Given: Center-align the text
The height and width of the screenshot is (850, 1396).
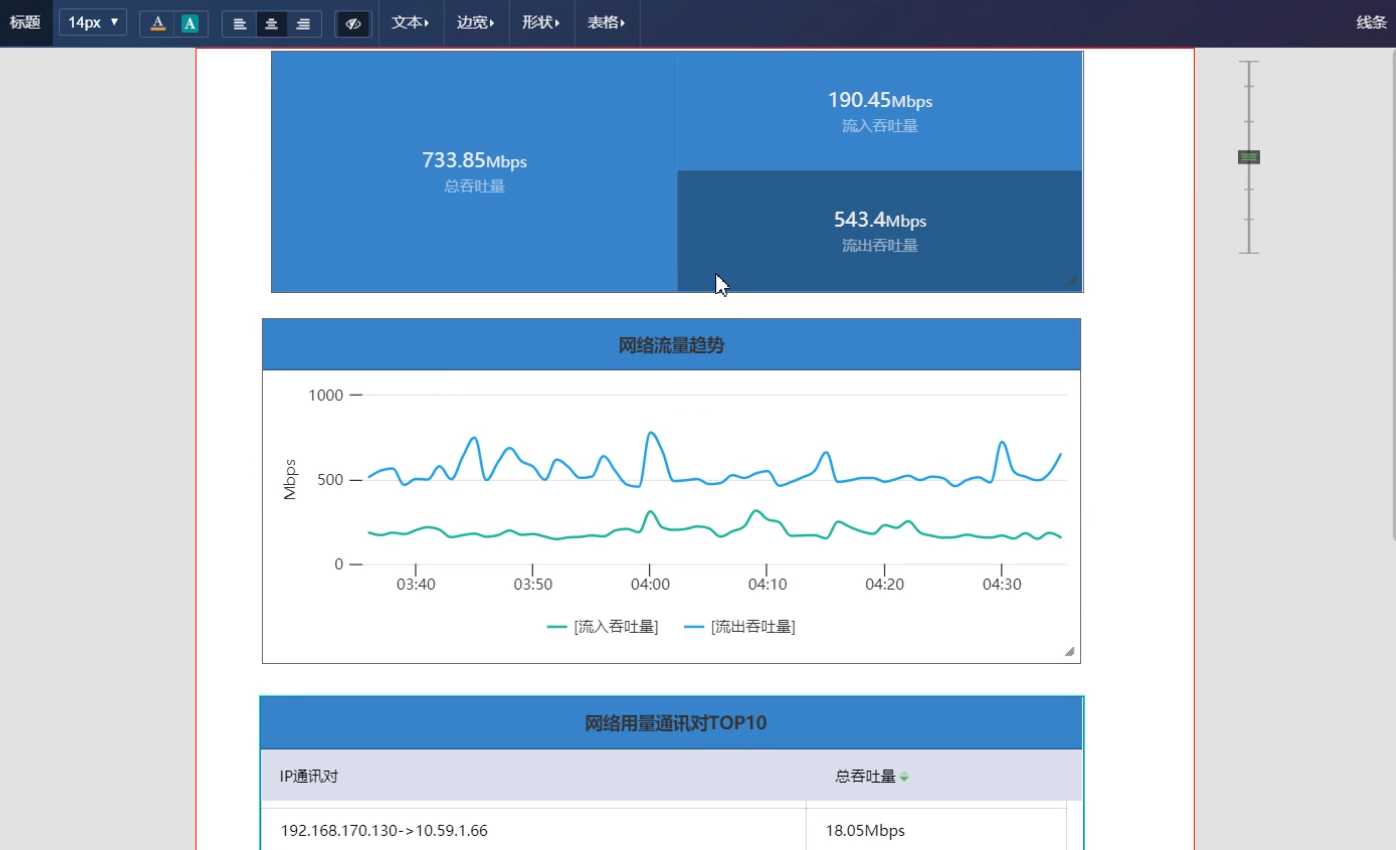Looking at the screenshot, I should 271,23.
